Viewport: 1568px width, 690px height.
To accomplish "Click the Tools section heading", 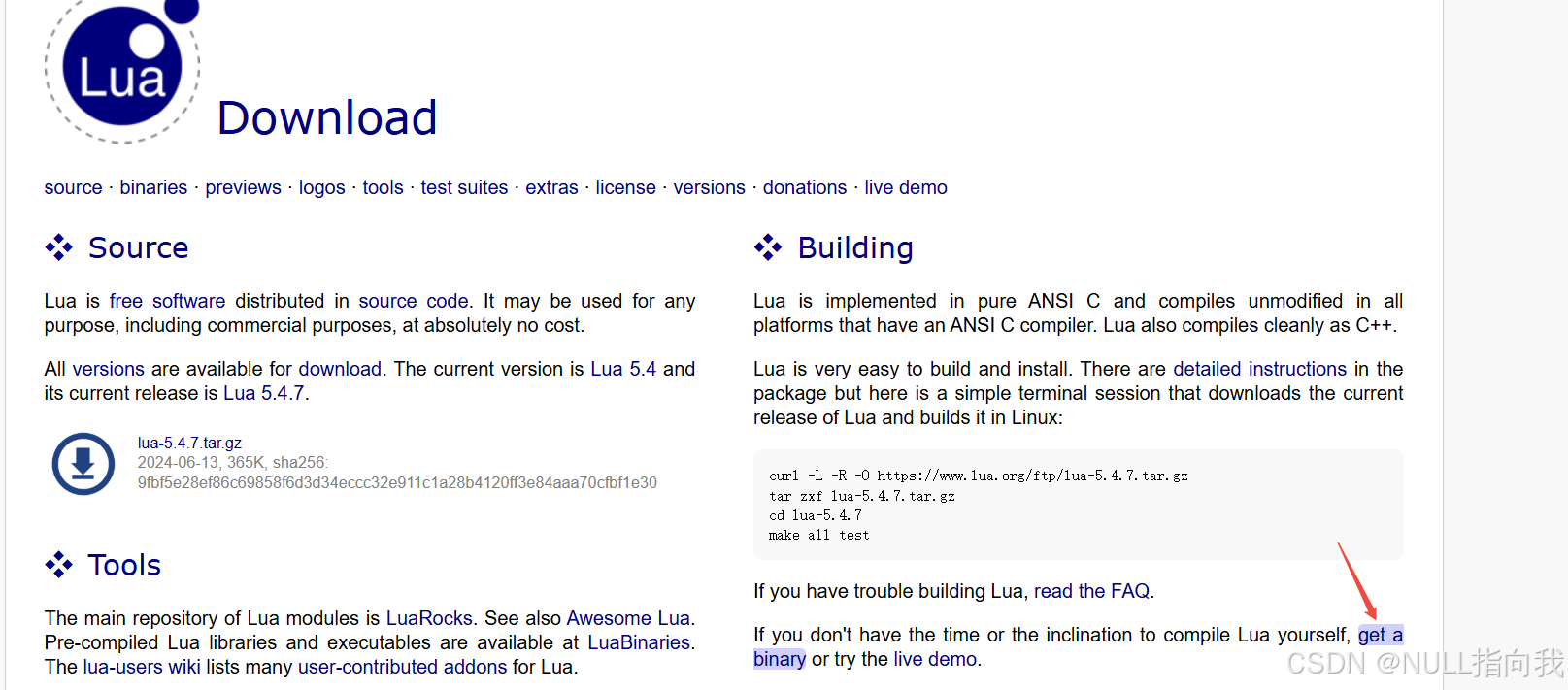I will tap(124, 565).
